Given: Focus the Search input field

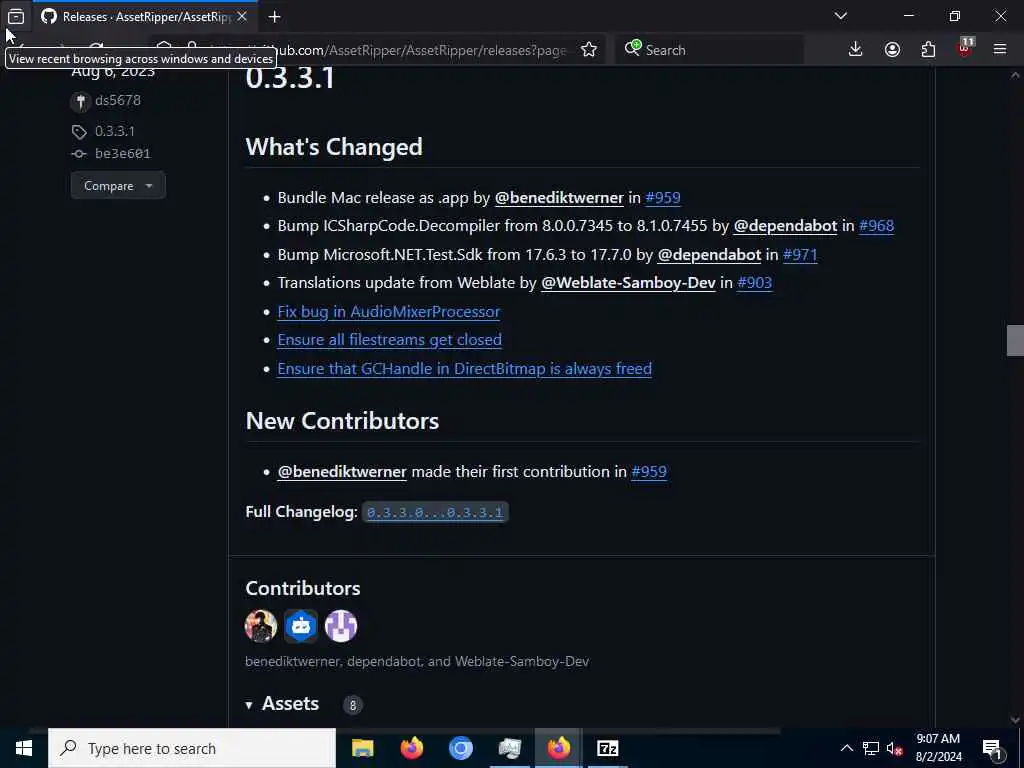Looking at the screenshot, I should click(x=710, y=50).
